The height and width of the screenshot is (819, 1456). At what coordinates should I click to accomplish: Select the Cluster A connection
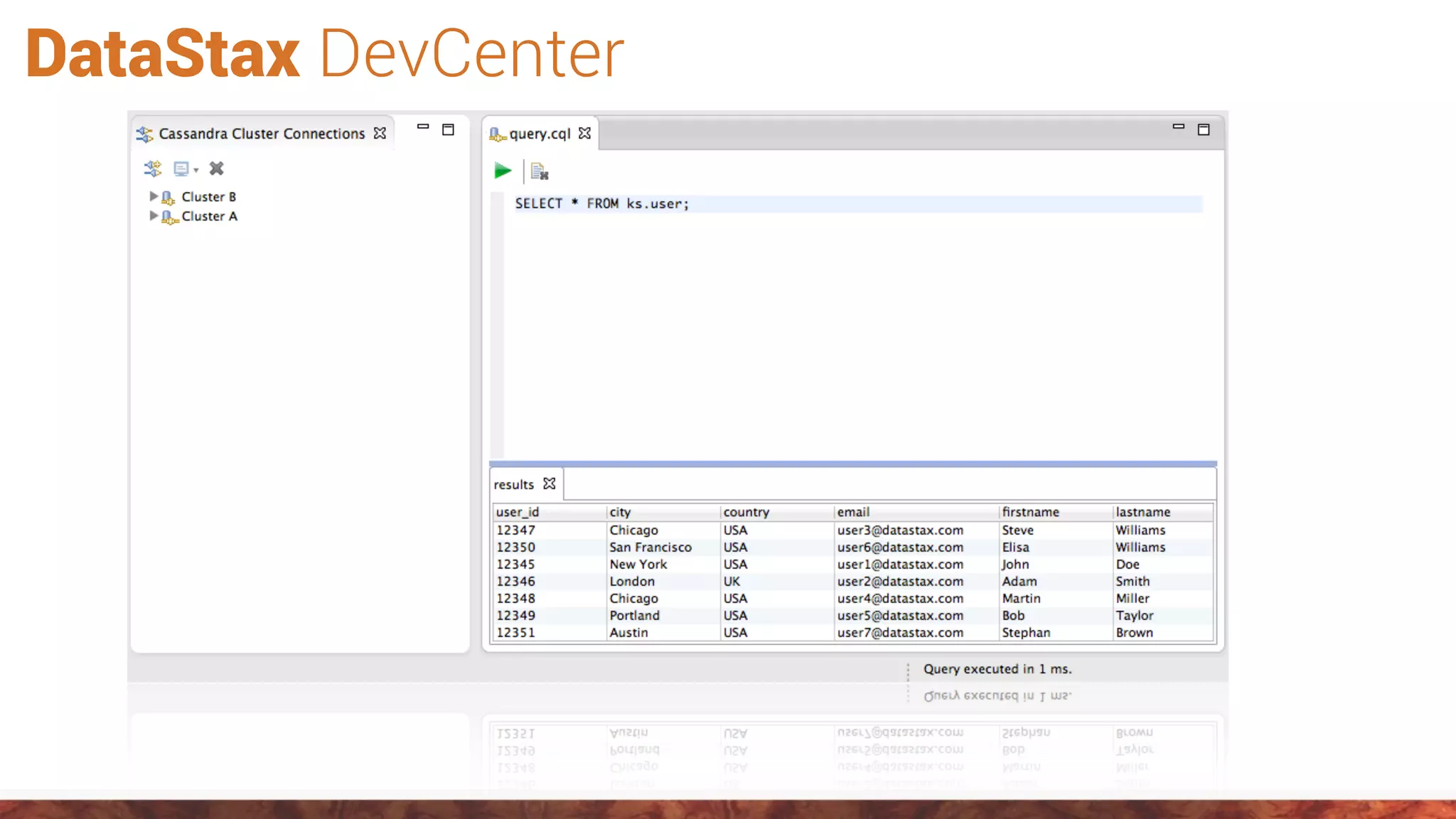(209, 216)
